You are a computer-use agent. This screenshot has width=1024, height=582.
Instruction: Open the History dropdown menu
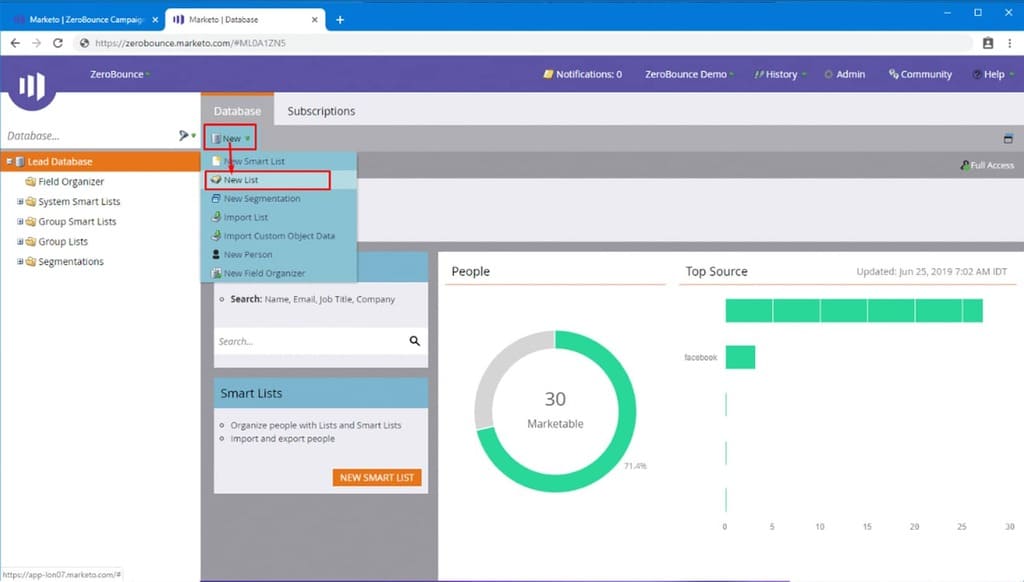[x=780, y=74]
